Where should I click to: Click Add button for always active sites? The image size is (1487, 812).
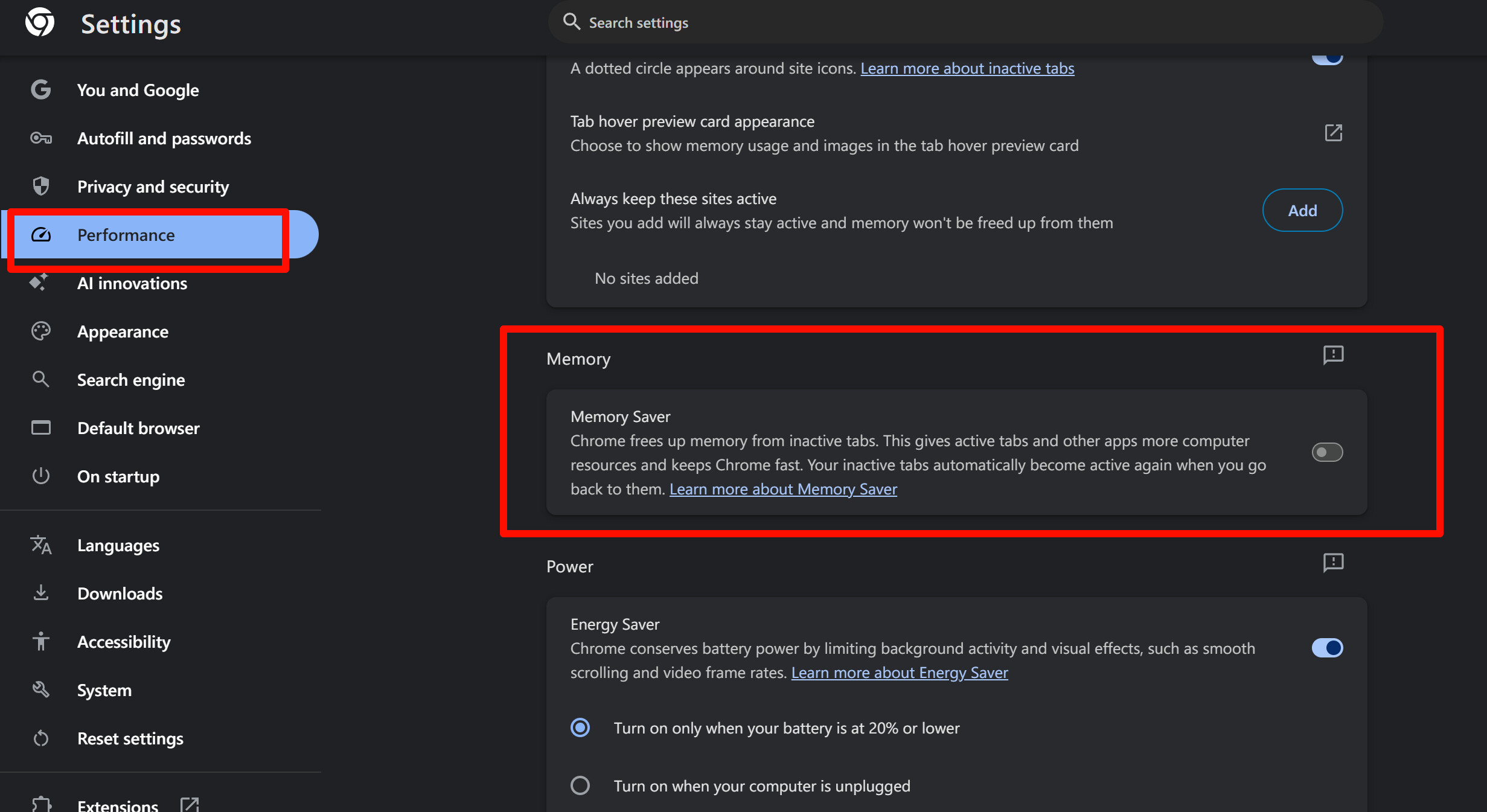point(1302,210)
